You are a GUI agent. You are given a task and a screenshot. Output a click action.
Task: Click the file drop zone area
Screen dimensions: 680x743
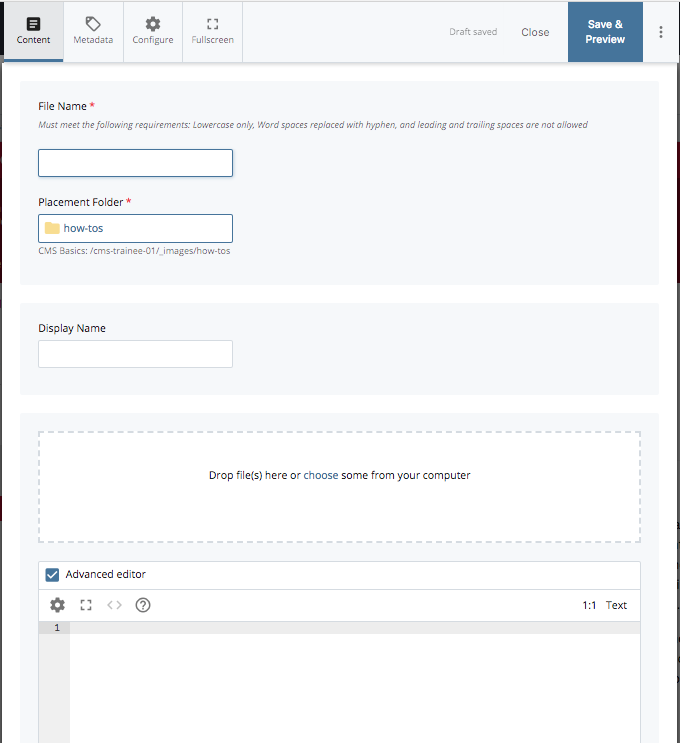pos(339,510)
